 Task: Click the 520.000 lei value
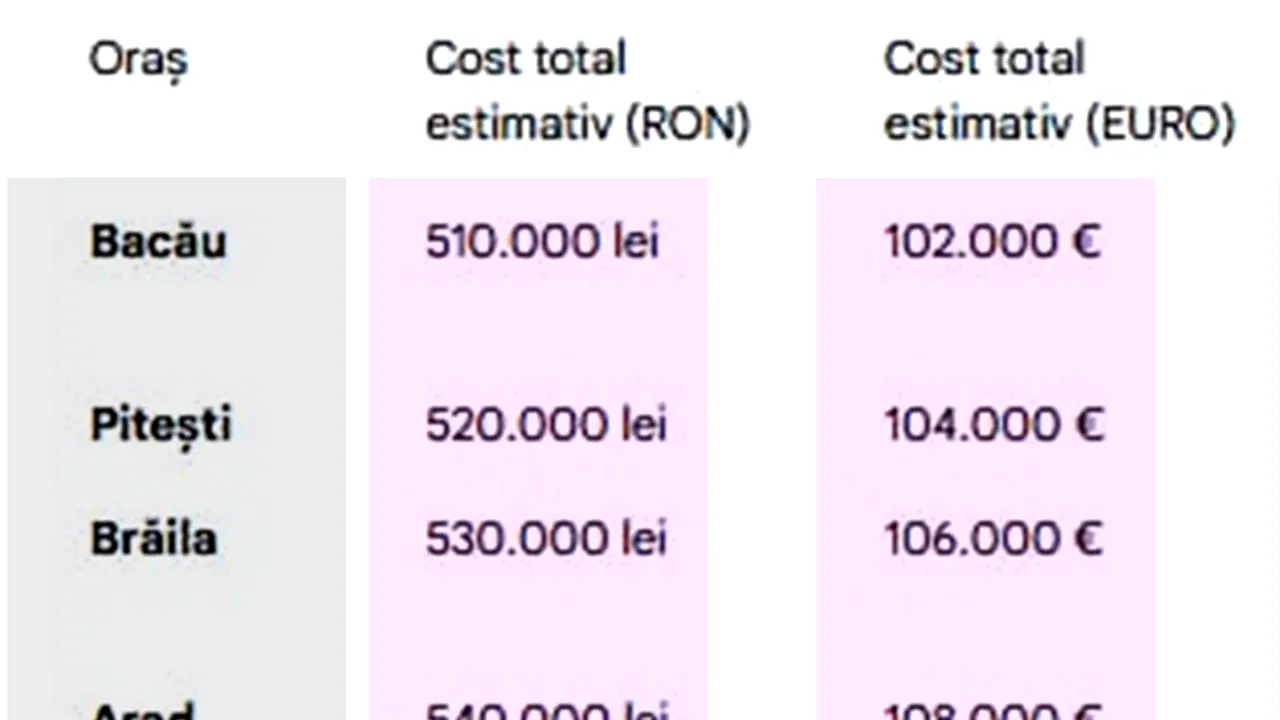click(545, 425)
